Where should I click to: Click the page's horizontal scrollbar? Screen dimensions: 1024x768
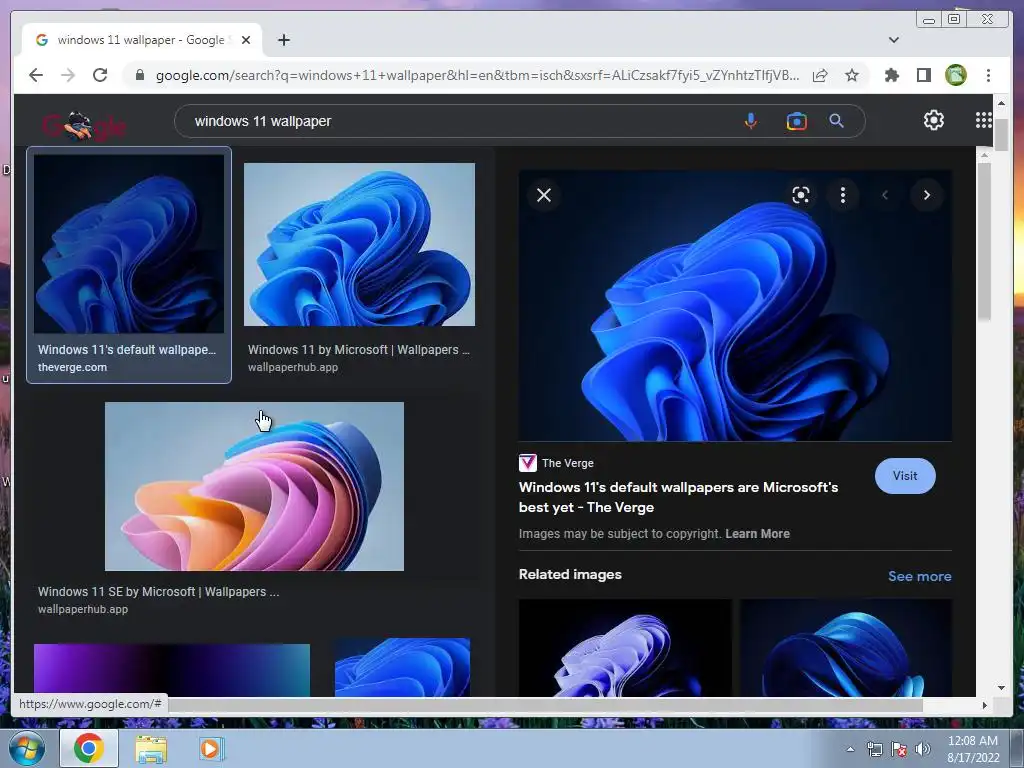[x=545, y=705]
